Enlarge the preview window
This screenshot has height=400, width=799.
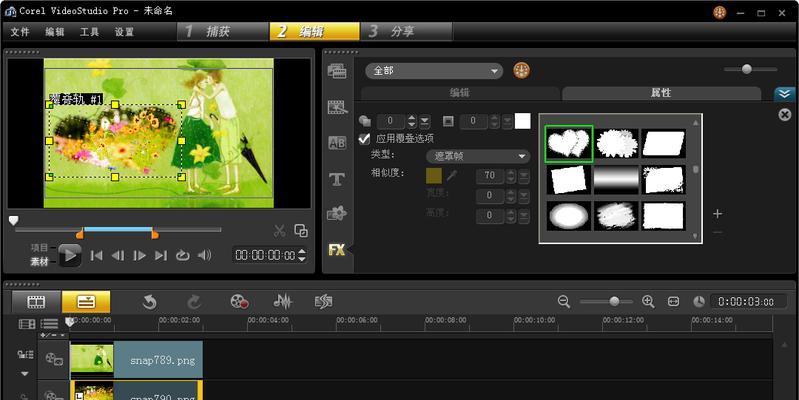point(301,231)
